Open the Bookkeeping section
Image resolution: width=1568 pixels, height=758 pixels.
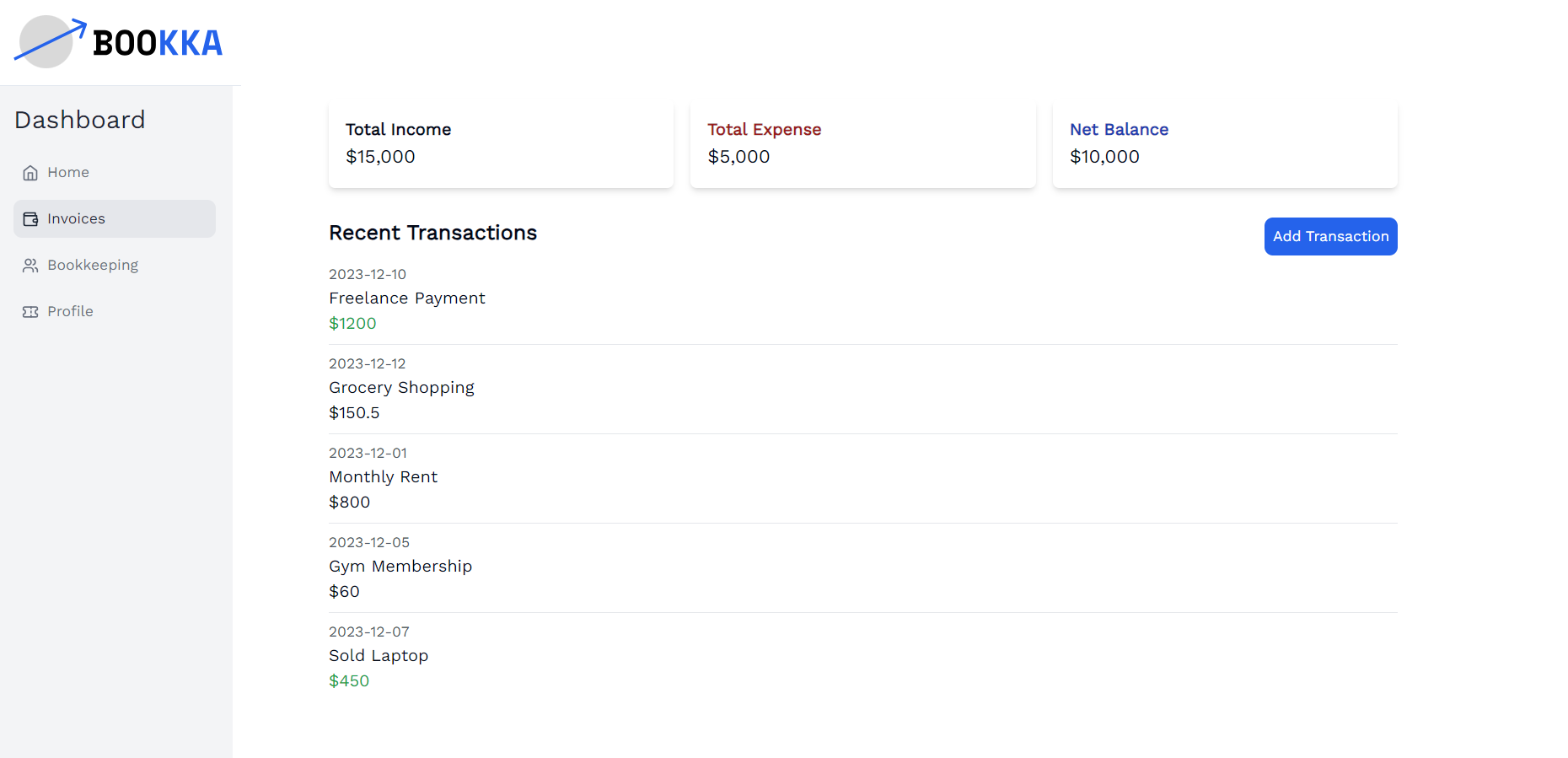(93, 265)
